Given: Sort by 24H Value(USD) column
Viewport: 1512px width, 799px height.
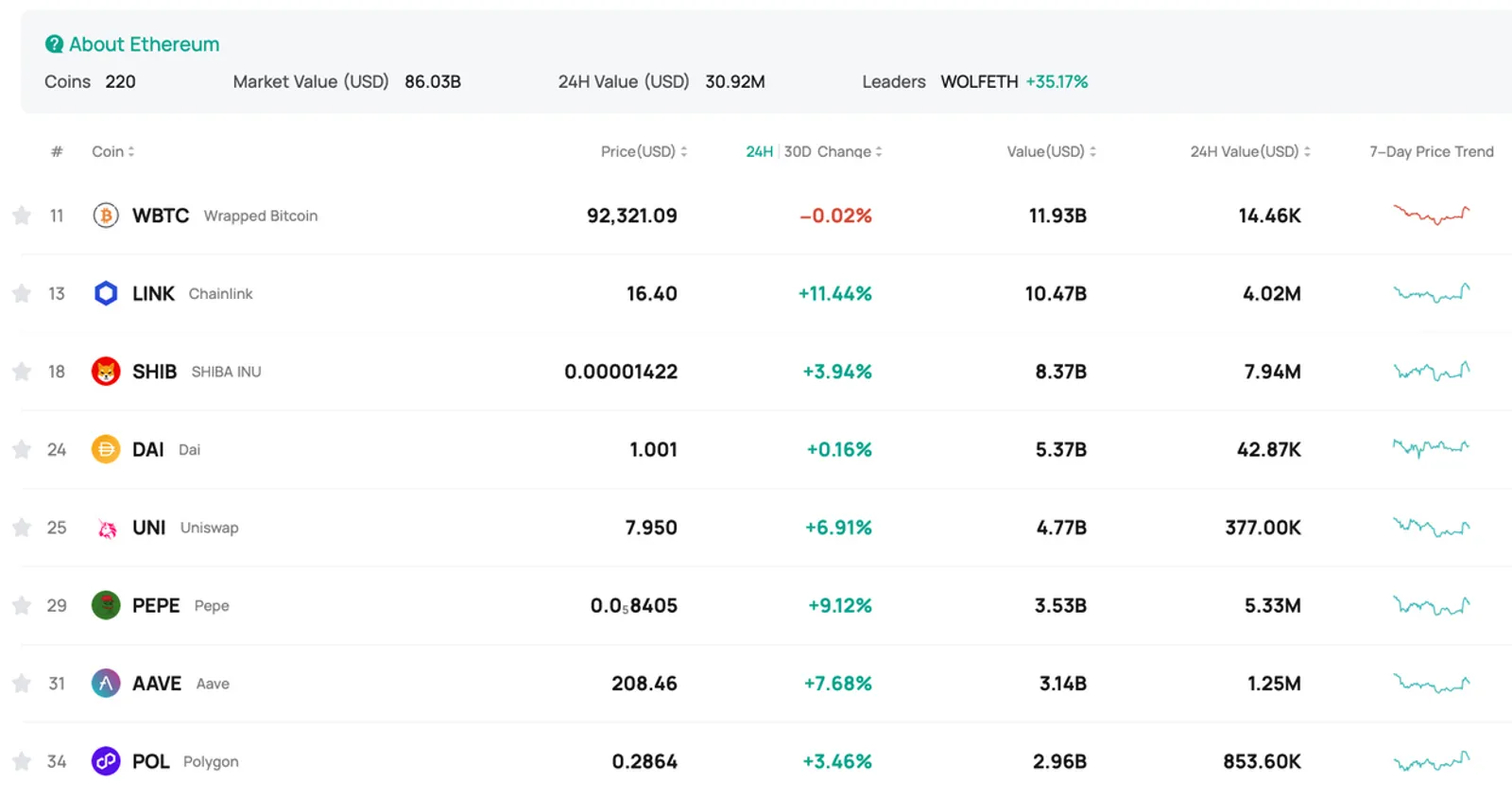Looking at the screenshot, I should [x=1250, y=151].
